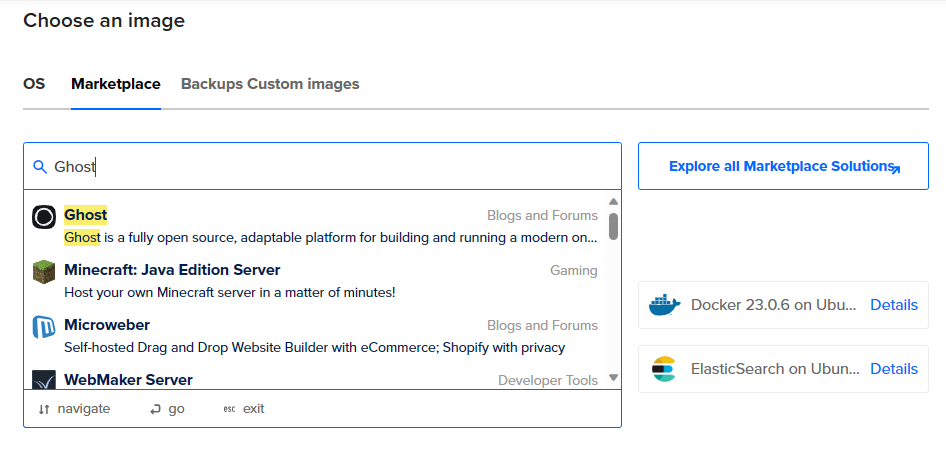Click the go return-arrow icon
The height and width of the screenshot is (450, 946).
coord(156,410)
